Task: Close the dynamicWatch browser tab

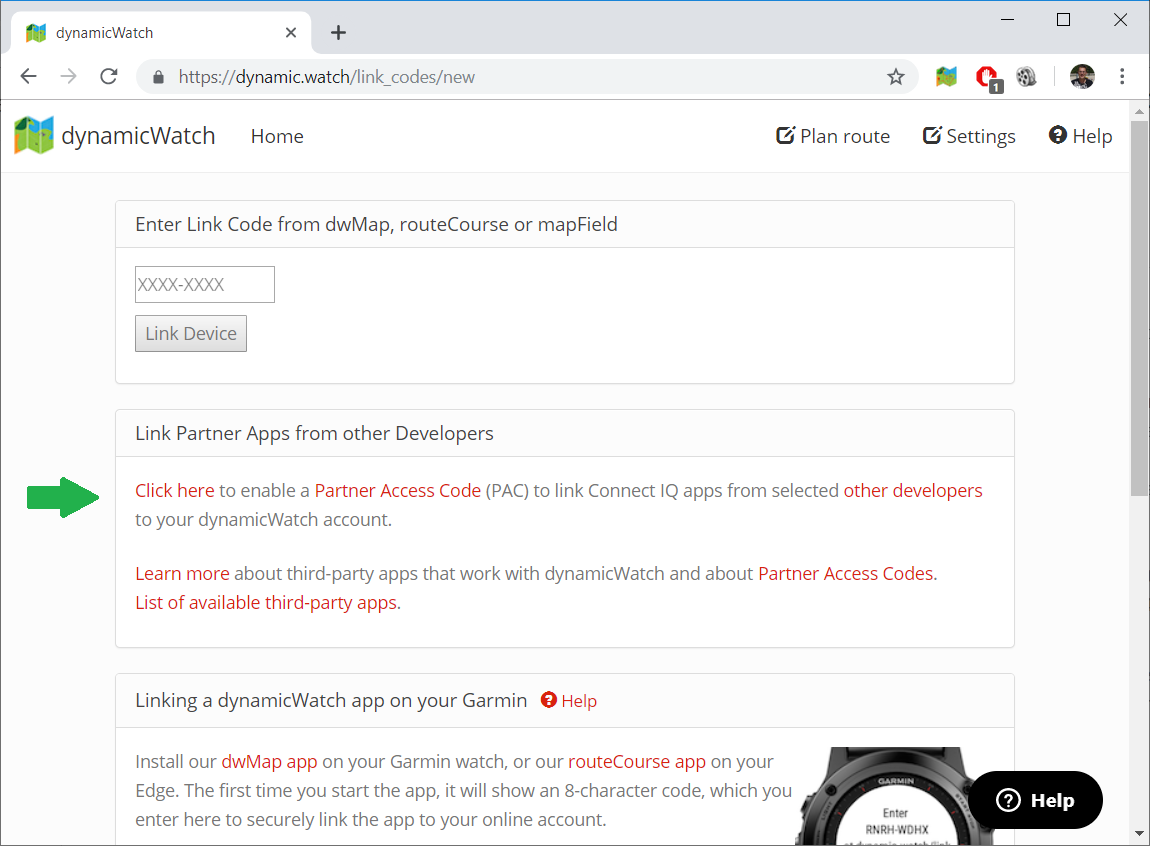Action: [291, 32]
